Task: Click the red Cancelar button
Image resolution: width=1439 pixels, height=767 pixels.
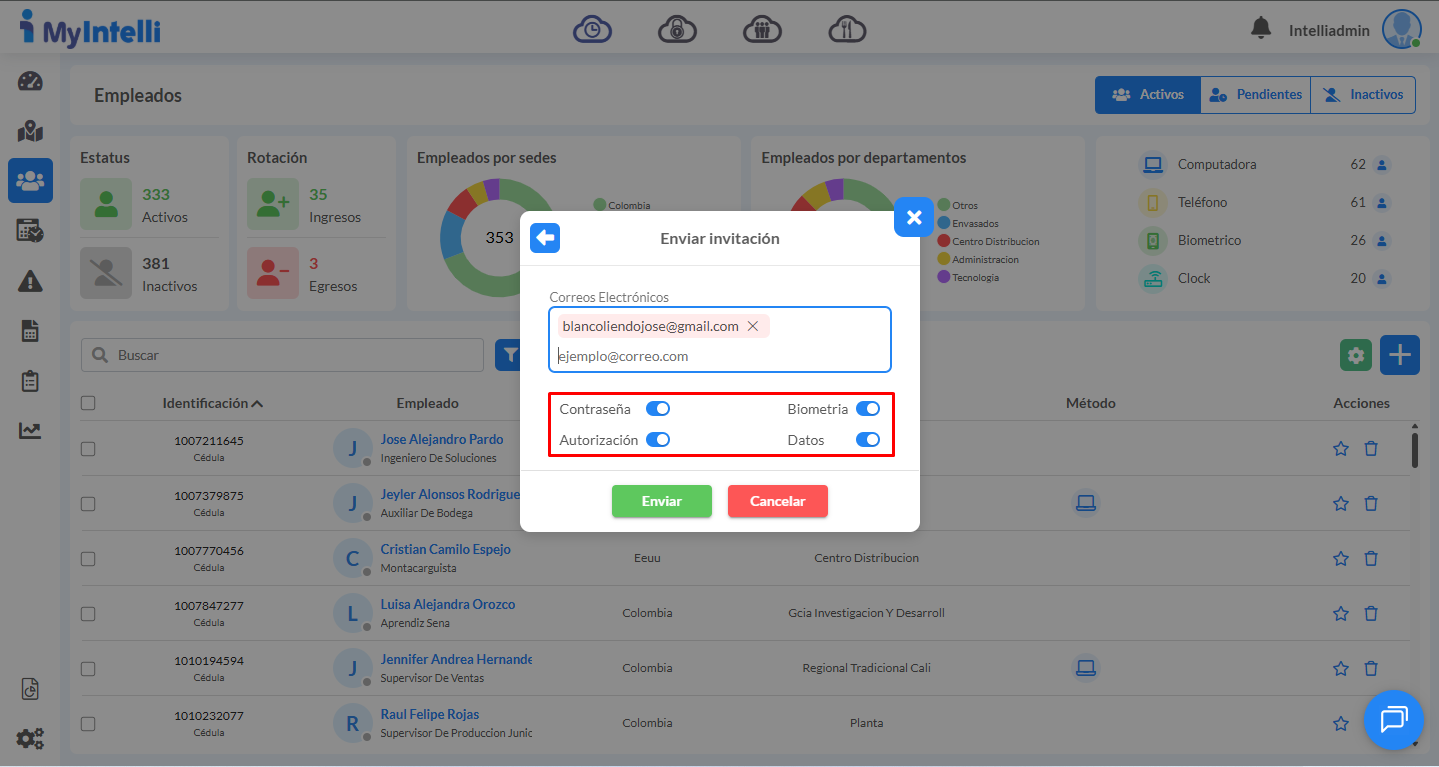Action: 777,501
